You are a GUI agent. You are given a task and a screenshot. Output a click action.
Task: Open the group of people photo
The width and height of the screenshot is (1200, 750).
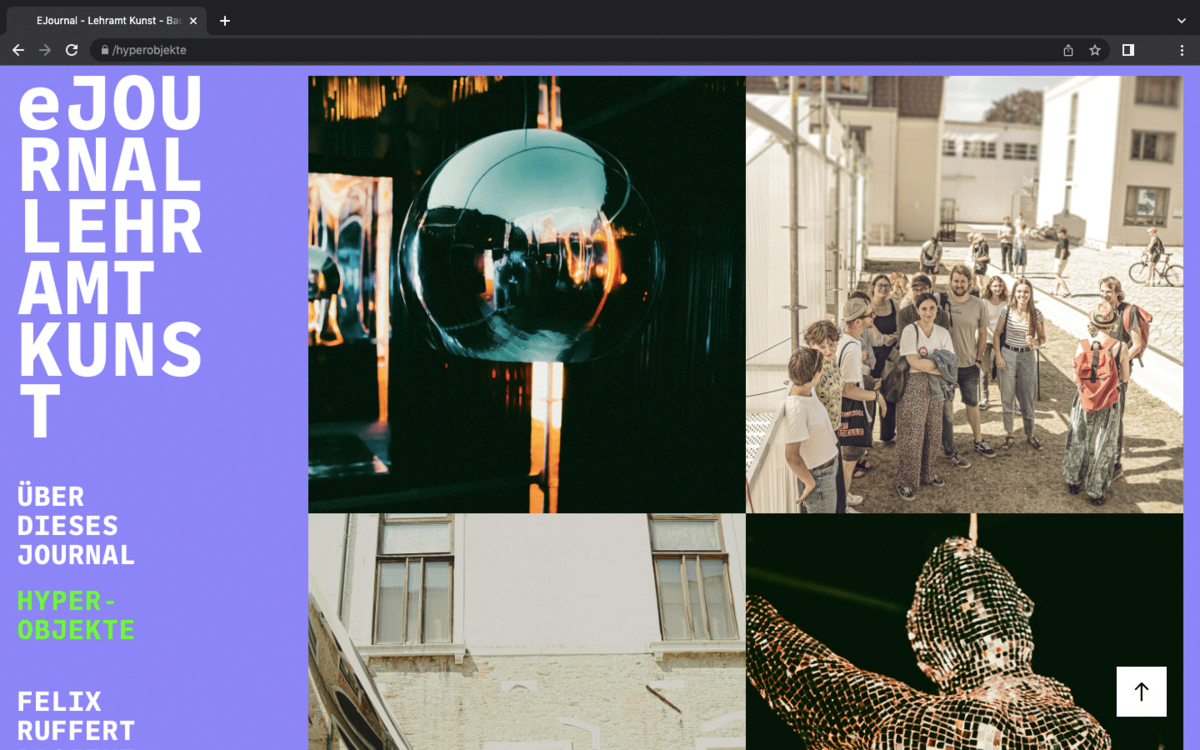pyautogui.click(x=964, y=294)
